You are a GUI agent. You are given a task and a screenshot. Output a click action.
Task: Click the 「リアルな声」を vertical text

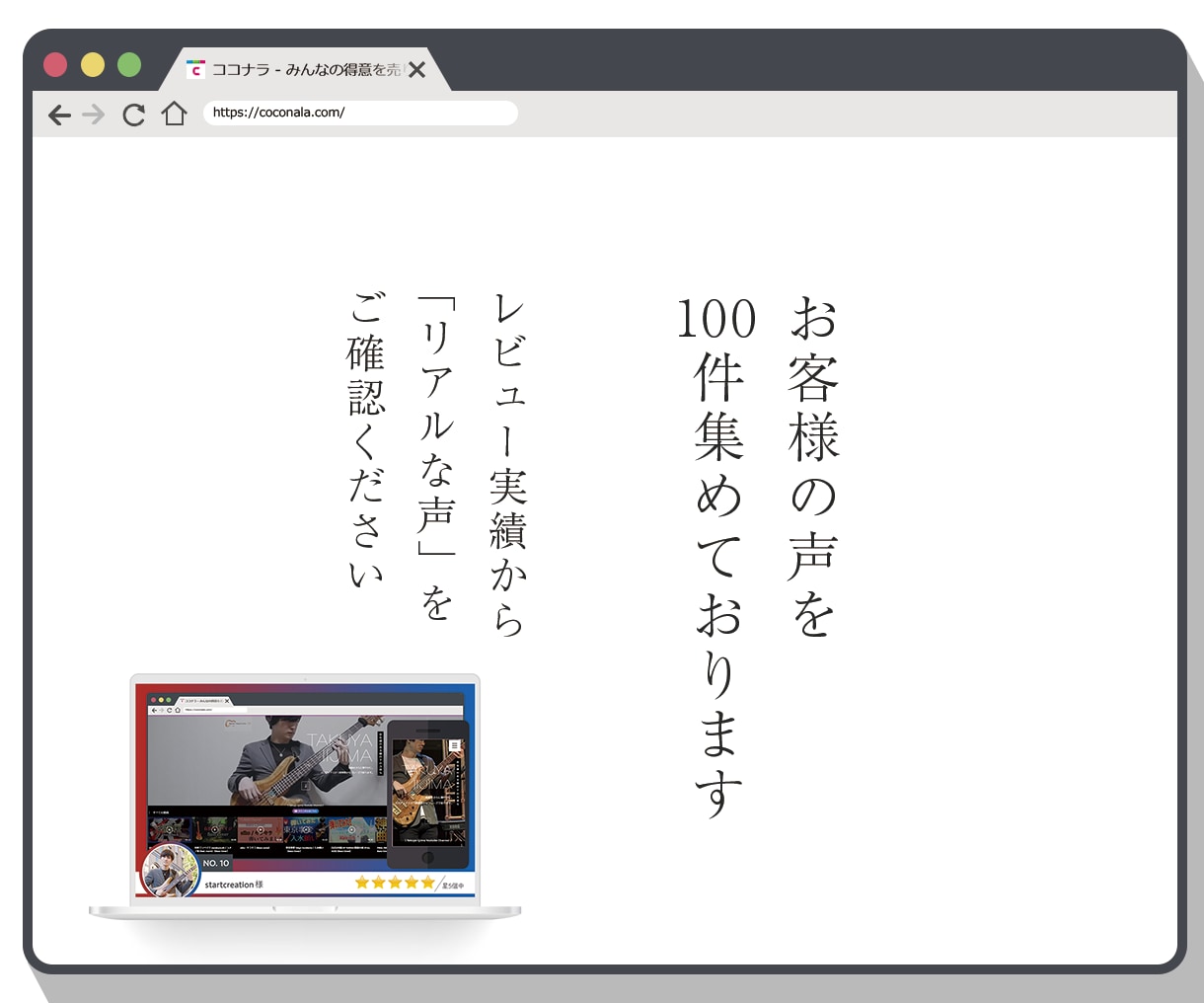(x=436, y=457)
